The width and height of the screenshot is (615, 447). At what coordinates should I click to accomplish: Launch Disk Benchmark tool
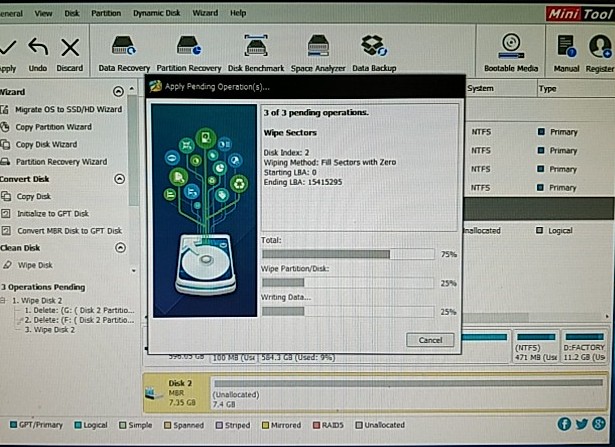coord(255,48)
